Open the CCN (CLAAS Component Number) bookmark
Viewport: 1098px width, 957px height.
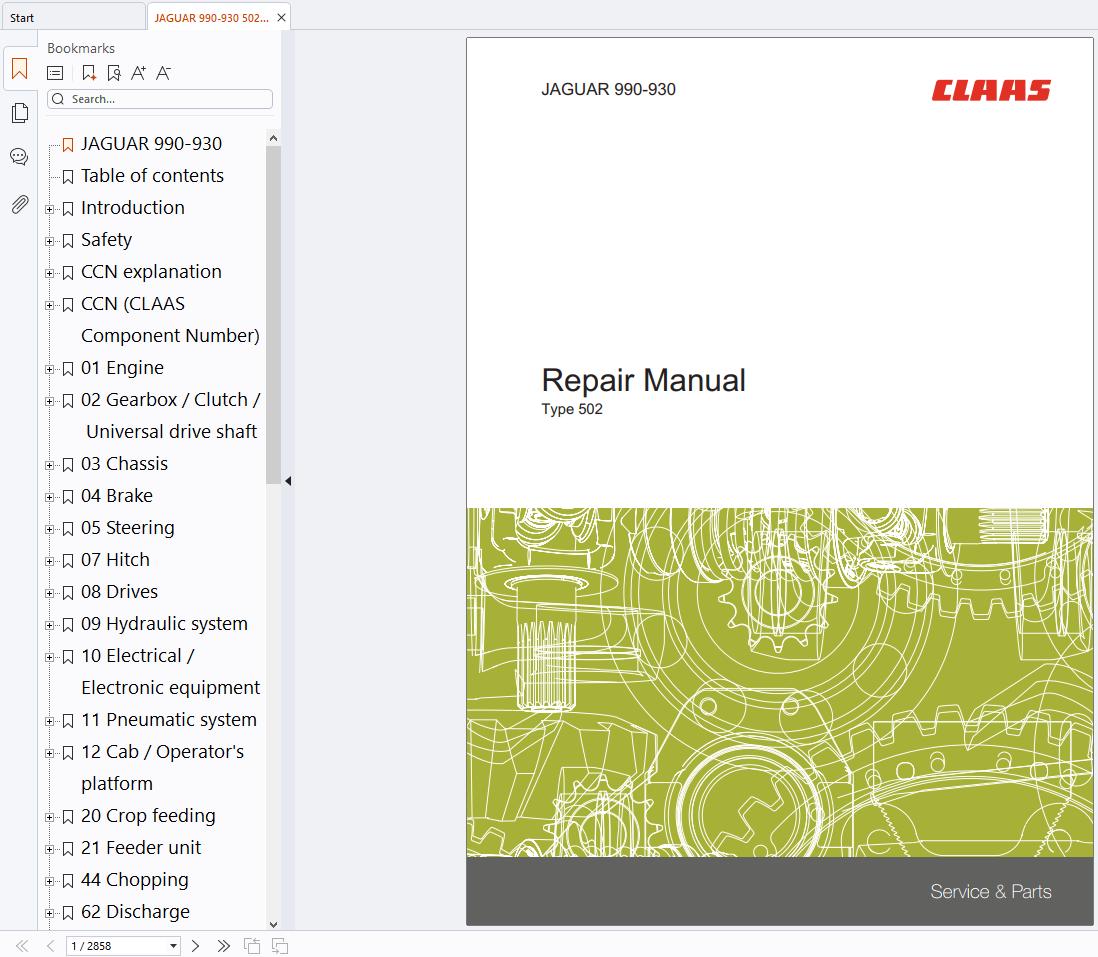tap(169, 319)
